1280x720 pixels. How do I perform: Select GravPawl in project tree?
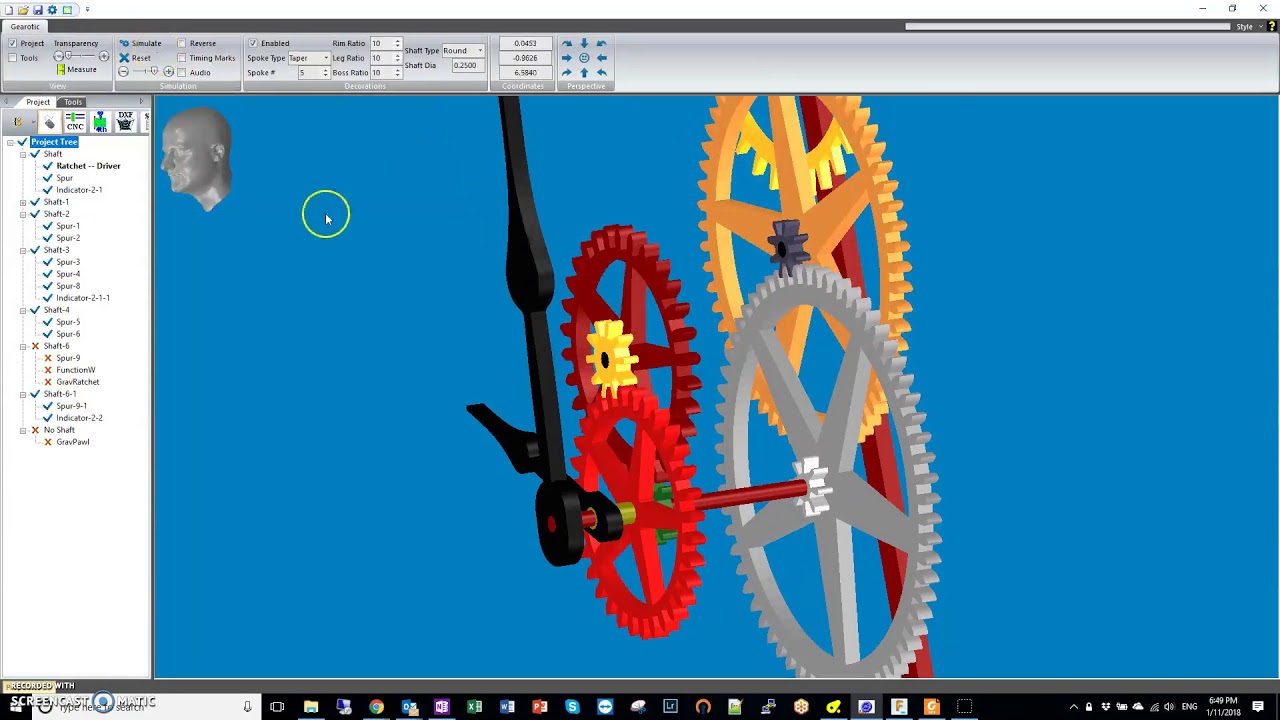coord(73,442)
